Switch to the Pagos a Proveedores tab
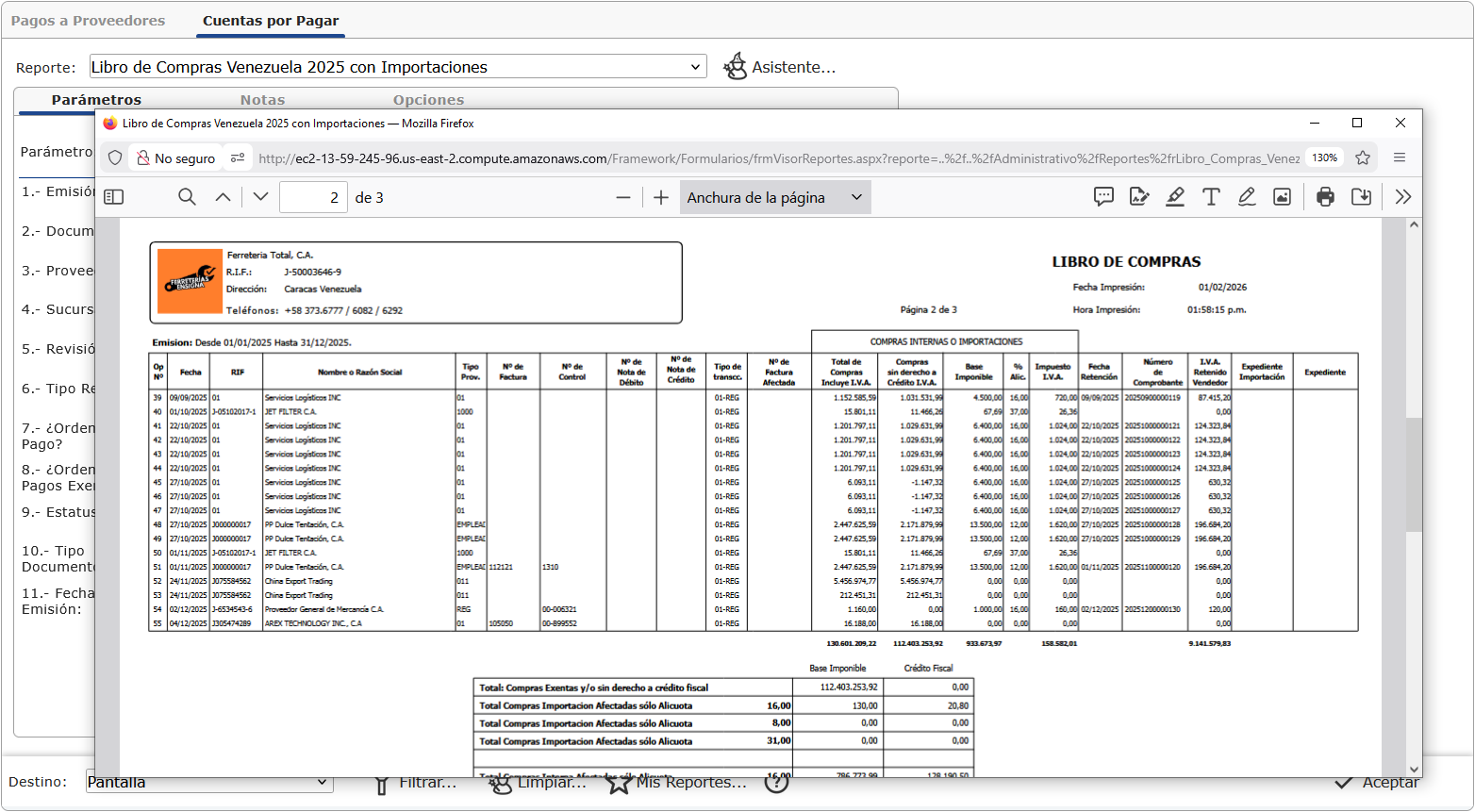 (x=88, y=19)
